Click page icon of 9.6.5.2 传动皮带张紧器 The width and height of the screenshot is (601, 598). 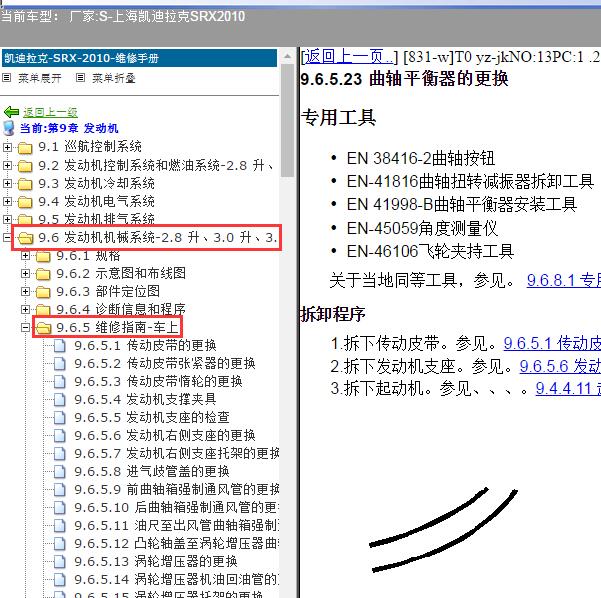tap(59, 363)
